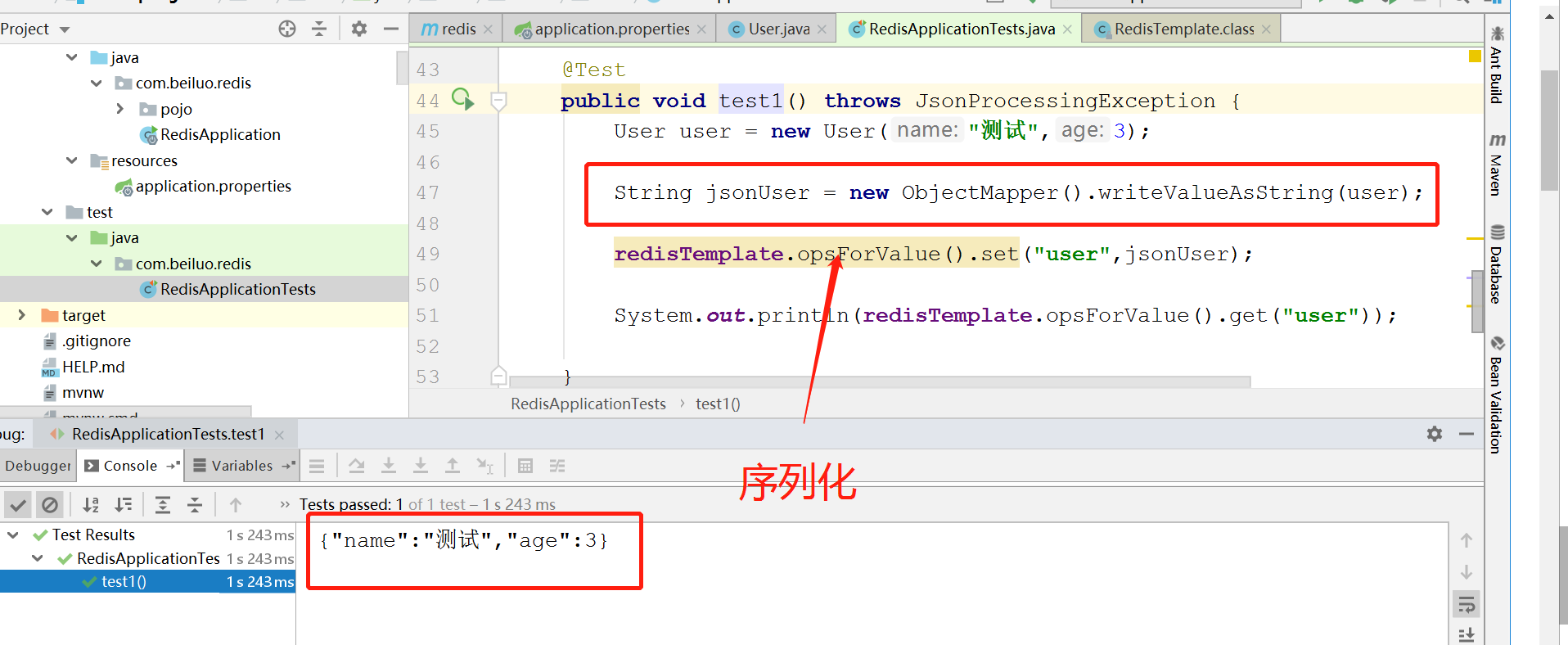Click RedisApplicationTests in the editor breadcrumb
The height and width of the screenshot is (645, 1568).
(588, 404)
